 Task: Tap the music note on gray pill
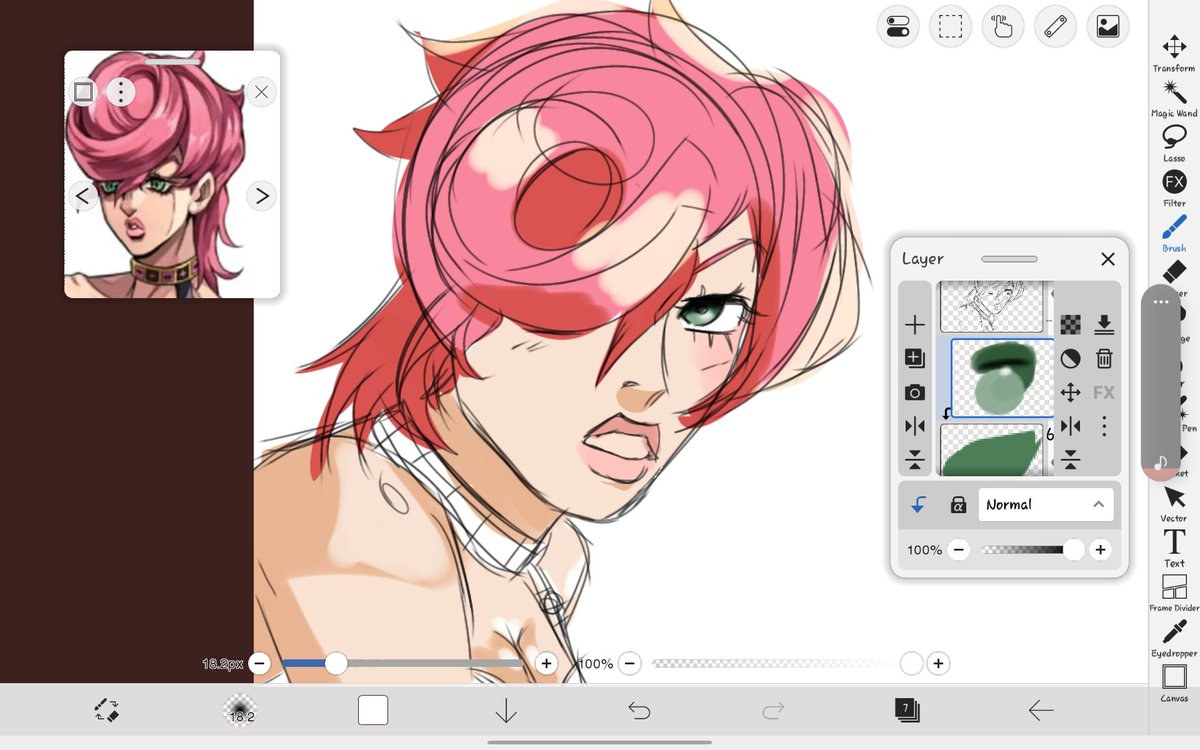tap(1160, 463)
